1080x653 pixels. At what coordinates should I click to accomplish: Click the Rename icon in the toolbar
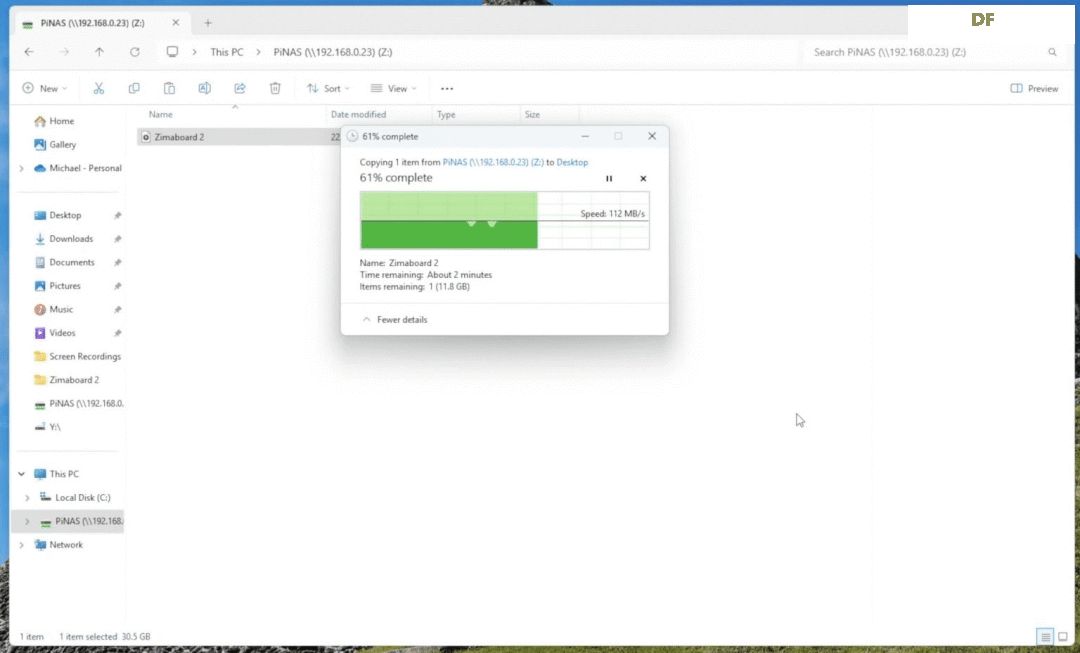coord(205,88)
